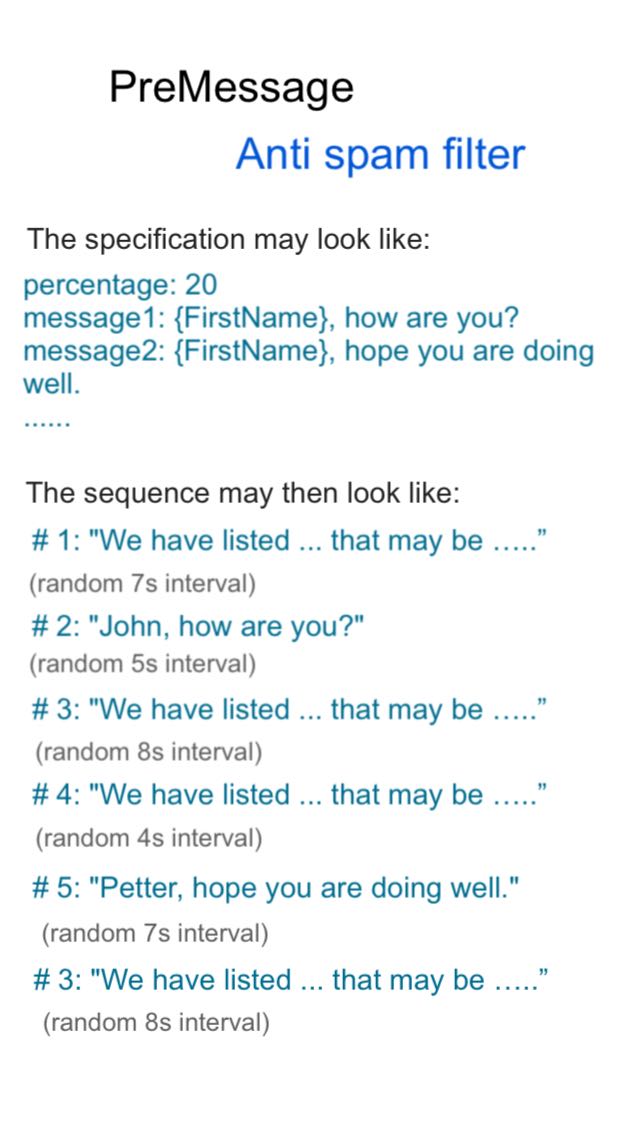Click the PreMessage title

[x=231, y=89]
